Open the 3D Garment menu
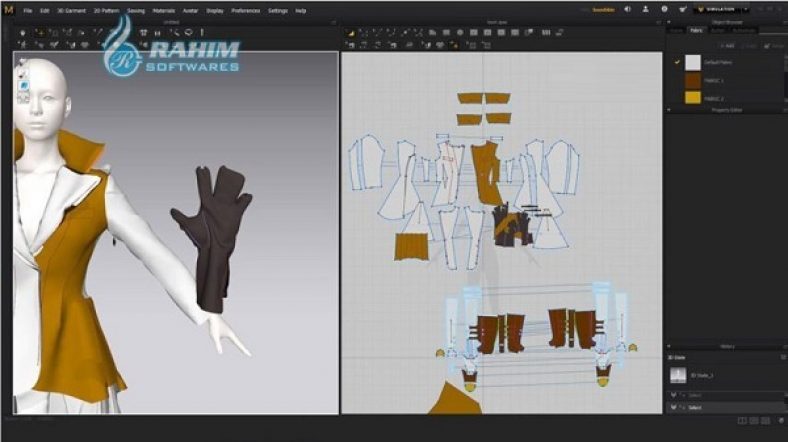 73,10
